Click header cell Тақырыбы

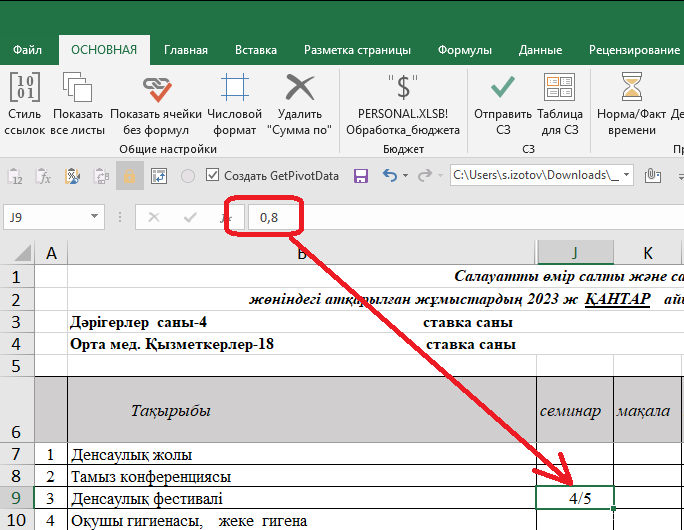pyautogui.click(x=302, y=410)
